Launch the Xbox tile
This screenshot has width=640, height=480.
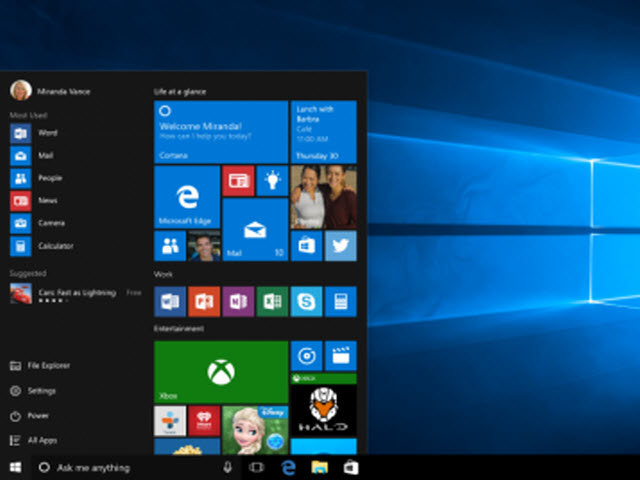221,371
